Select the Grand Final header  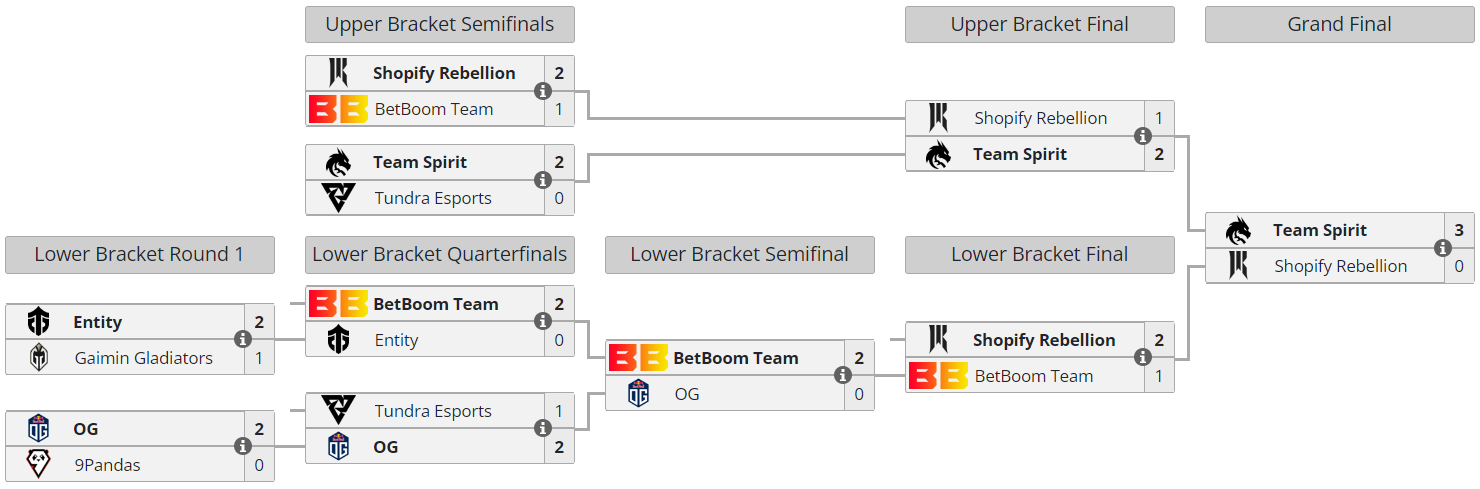1339,25
